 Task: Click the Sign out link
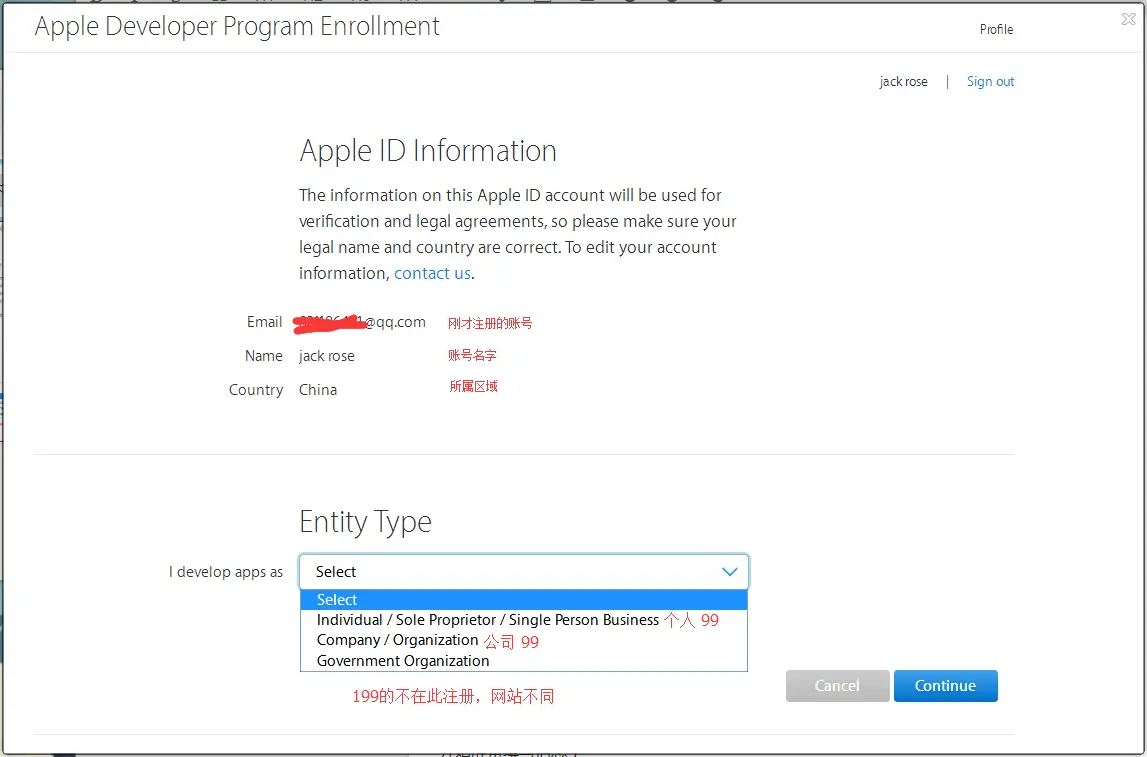[x=990, y=81]
